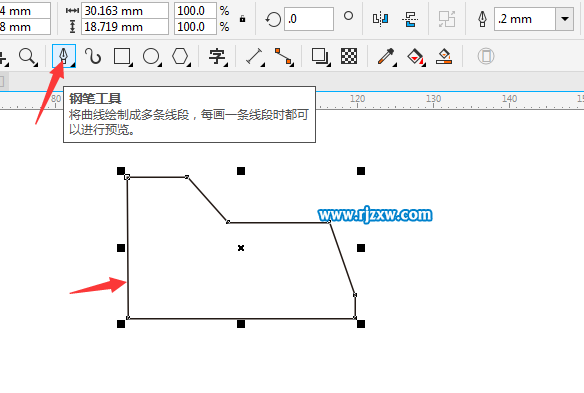Select the Rectangle tool
The image size is (584, 393).
[123, 57]
